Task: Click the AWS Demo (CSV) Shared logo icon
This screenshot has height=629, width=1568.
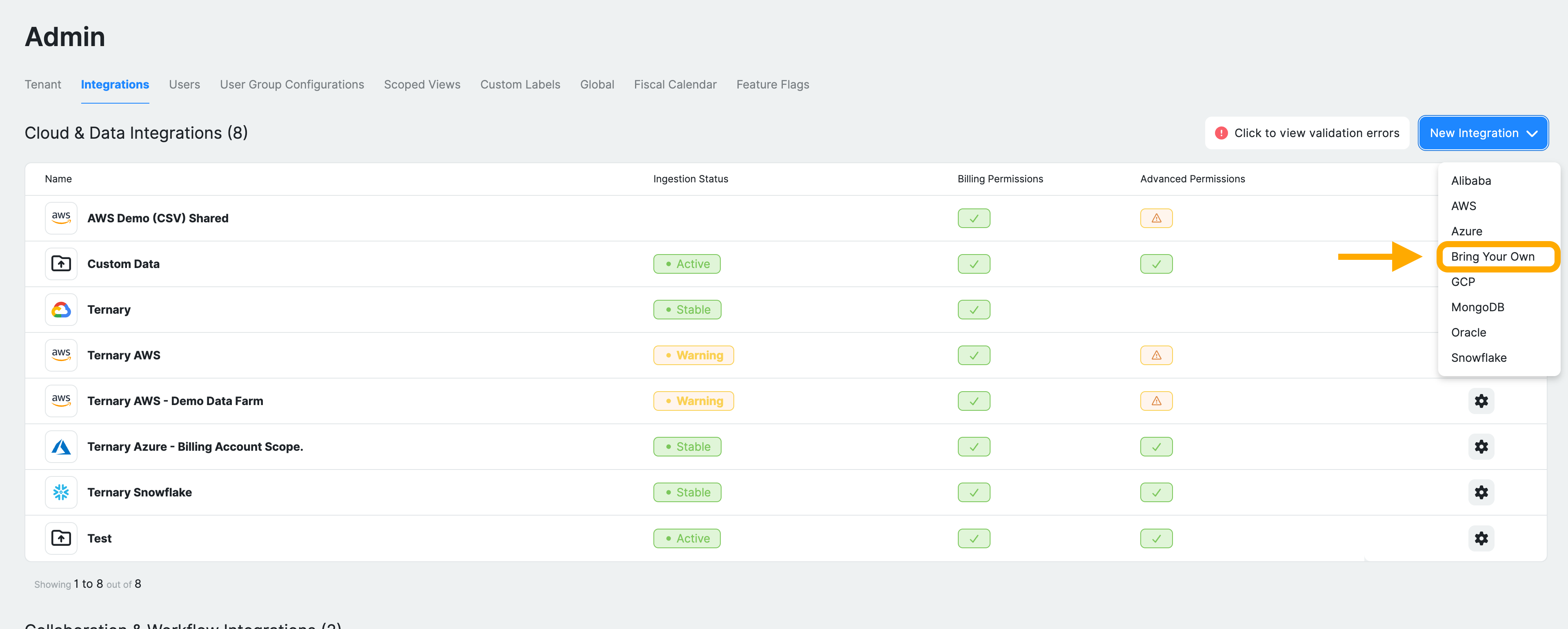Action: 61,218
